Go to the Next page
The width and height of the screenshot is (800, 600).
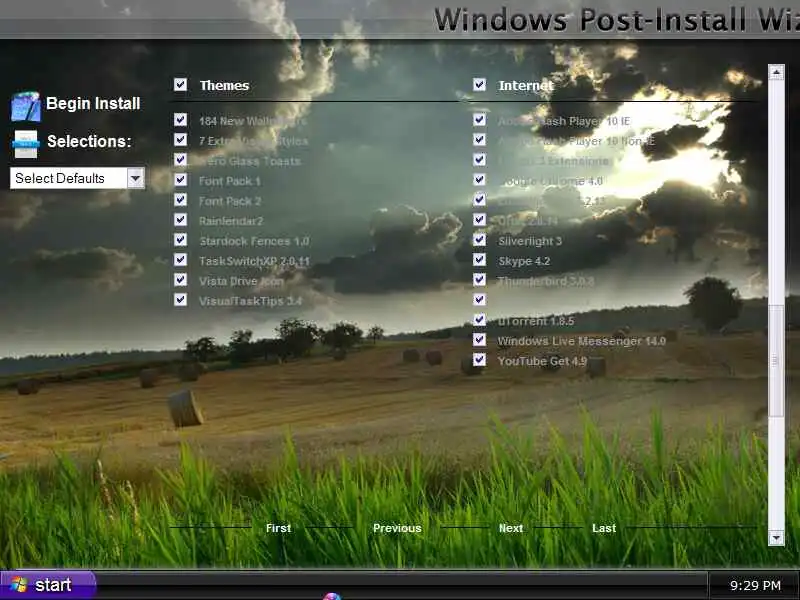click(511, 528)
